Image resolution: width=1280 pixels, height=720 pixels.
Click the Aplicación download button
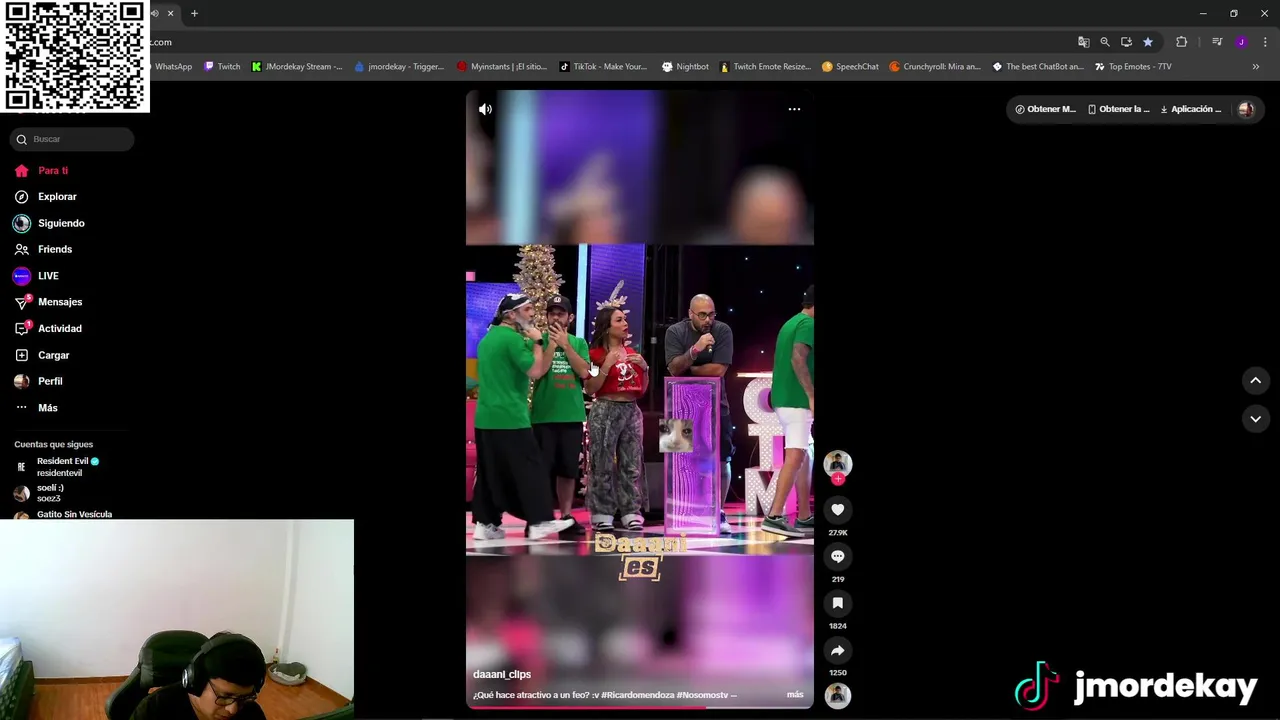click(x=1191, y=109)
